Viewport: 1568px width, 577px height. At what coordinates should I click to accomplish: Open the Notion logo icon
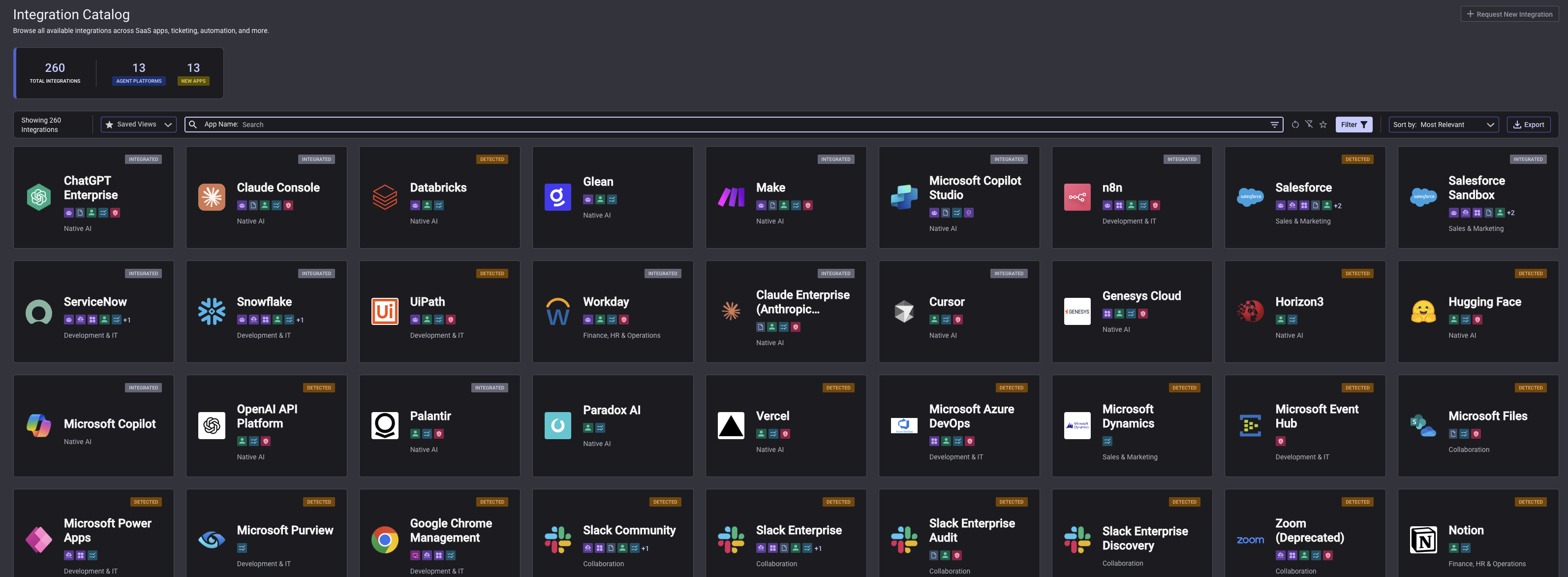pyautogui.click(x=1423, y=540)
